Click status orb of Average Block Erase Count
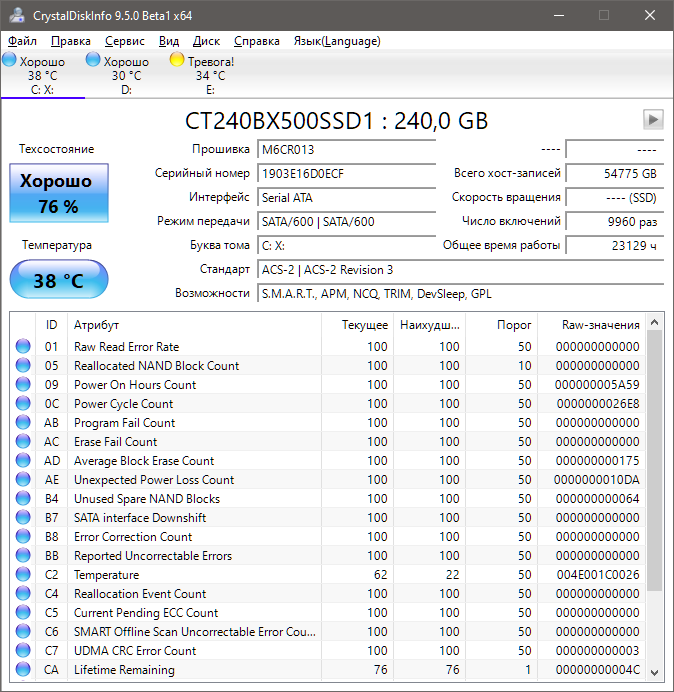This screenshot has width=674, height=692. coord(23,460)
